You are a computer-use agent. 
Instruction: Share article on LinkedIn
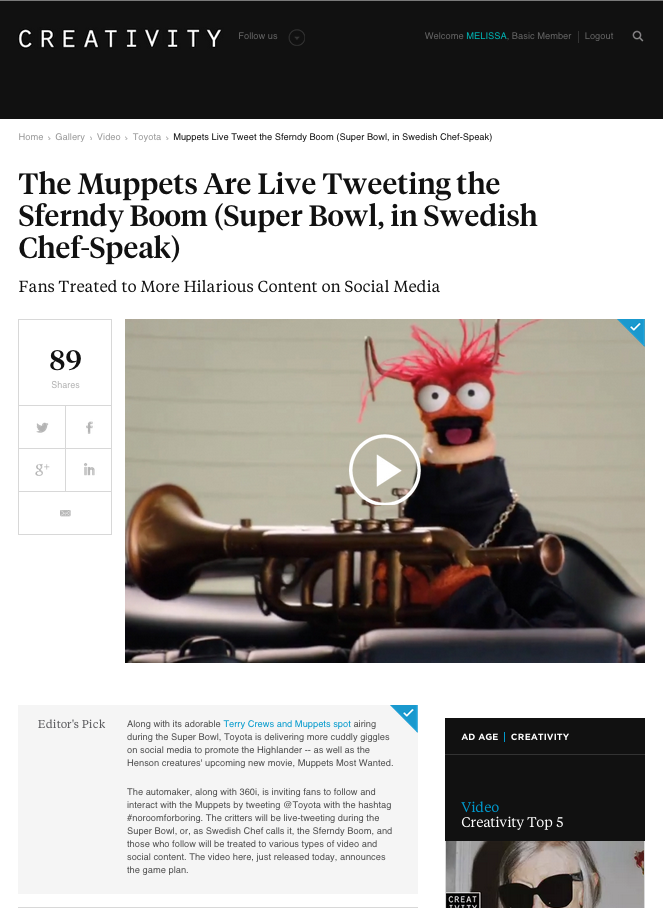[x=89, y=470]
